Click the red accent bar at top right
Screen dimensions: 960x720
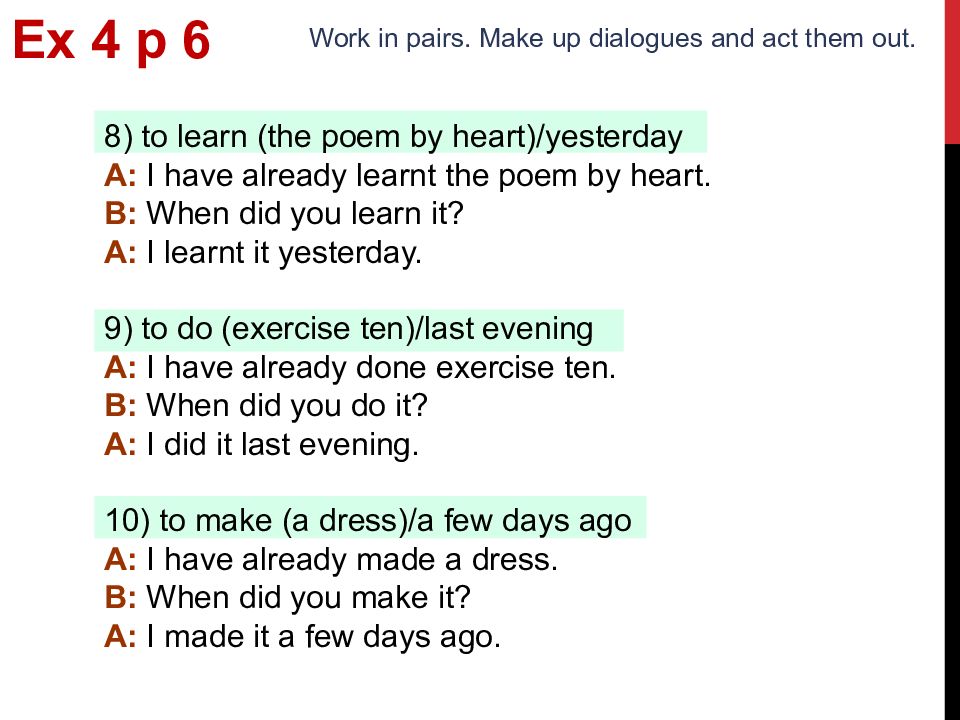coord(952,72)
